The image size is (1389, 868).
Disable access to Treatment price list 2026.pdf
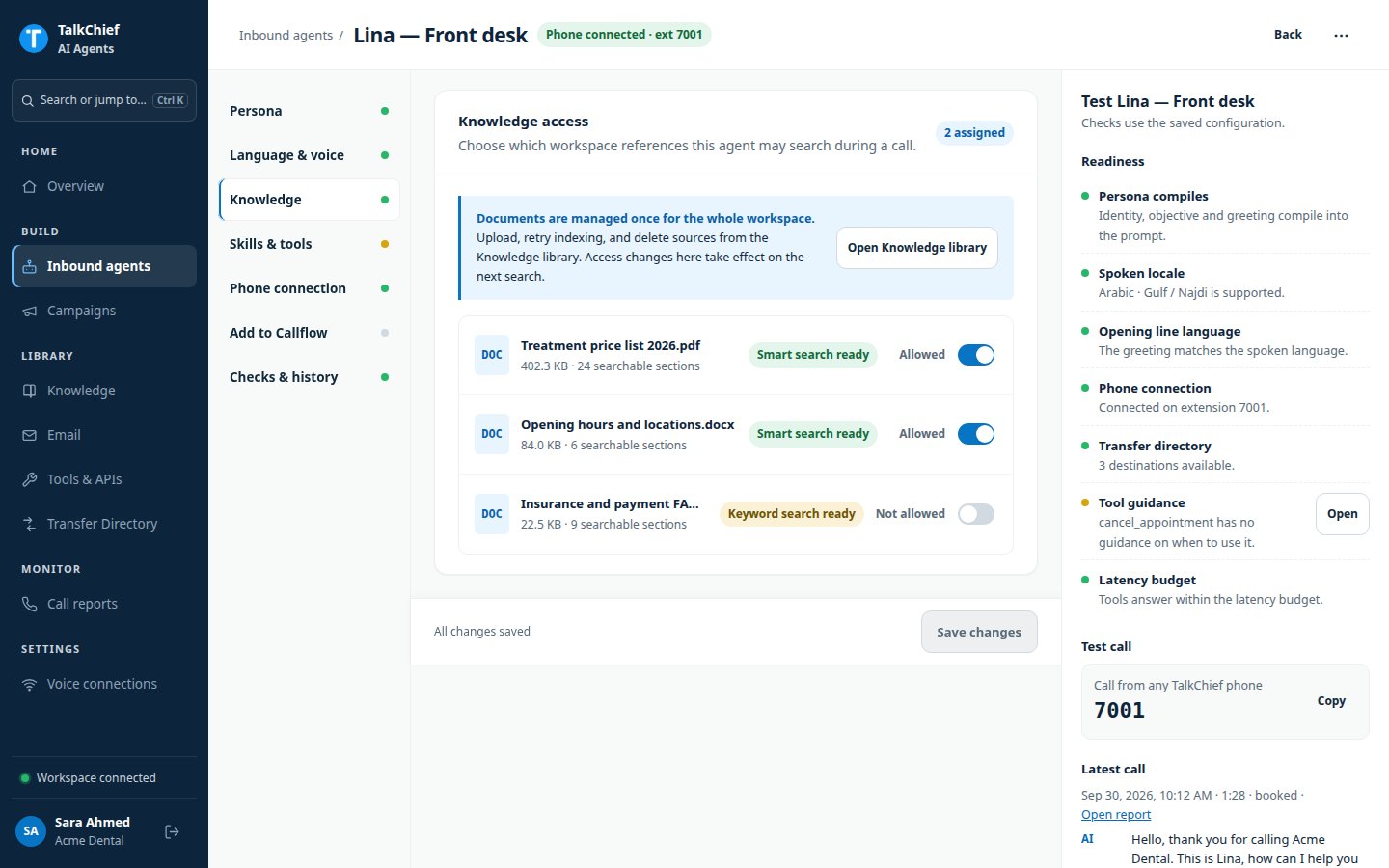[976, 355]
